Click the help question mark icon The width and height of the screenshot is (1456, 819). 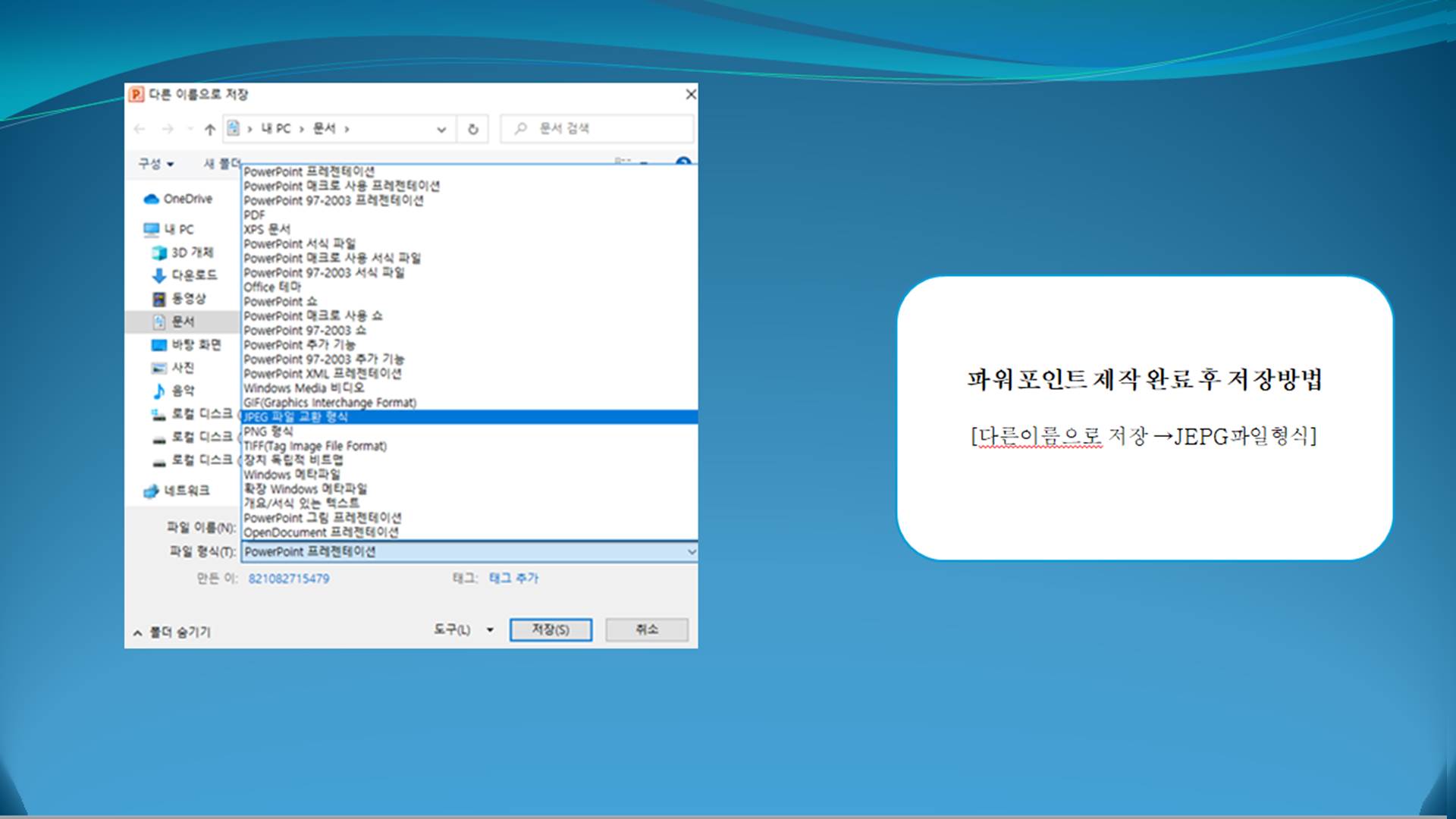[683, 162]
